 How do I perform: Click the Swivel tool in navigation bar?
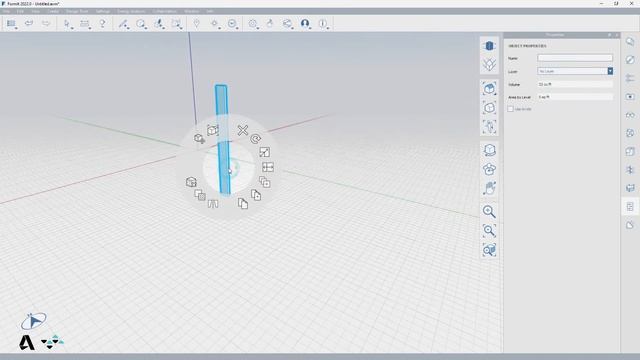pos(489,169)
